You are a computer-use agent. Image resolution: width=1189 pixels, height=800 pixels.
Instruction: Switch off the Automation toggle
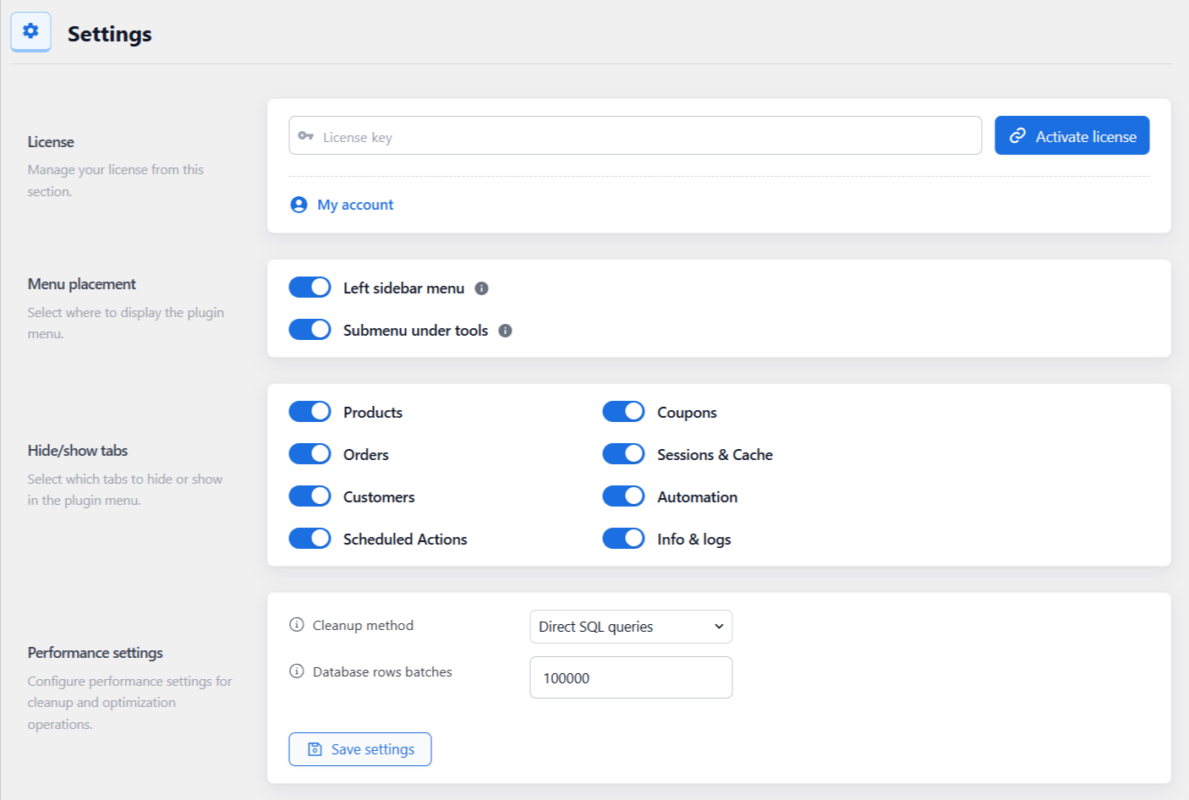click(624, 497)
